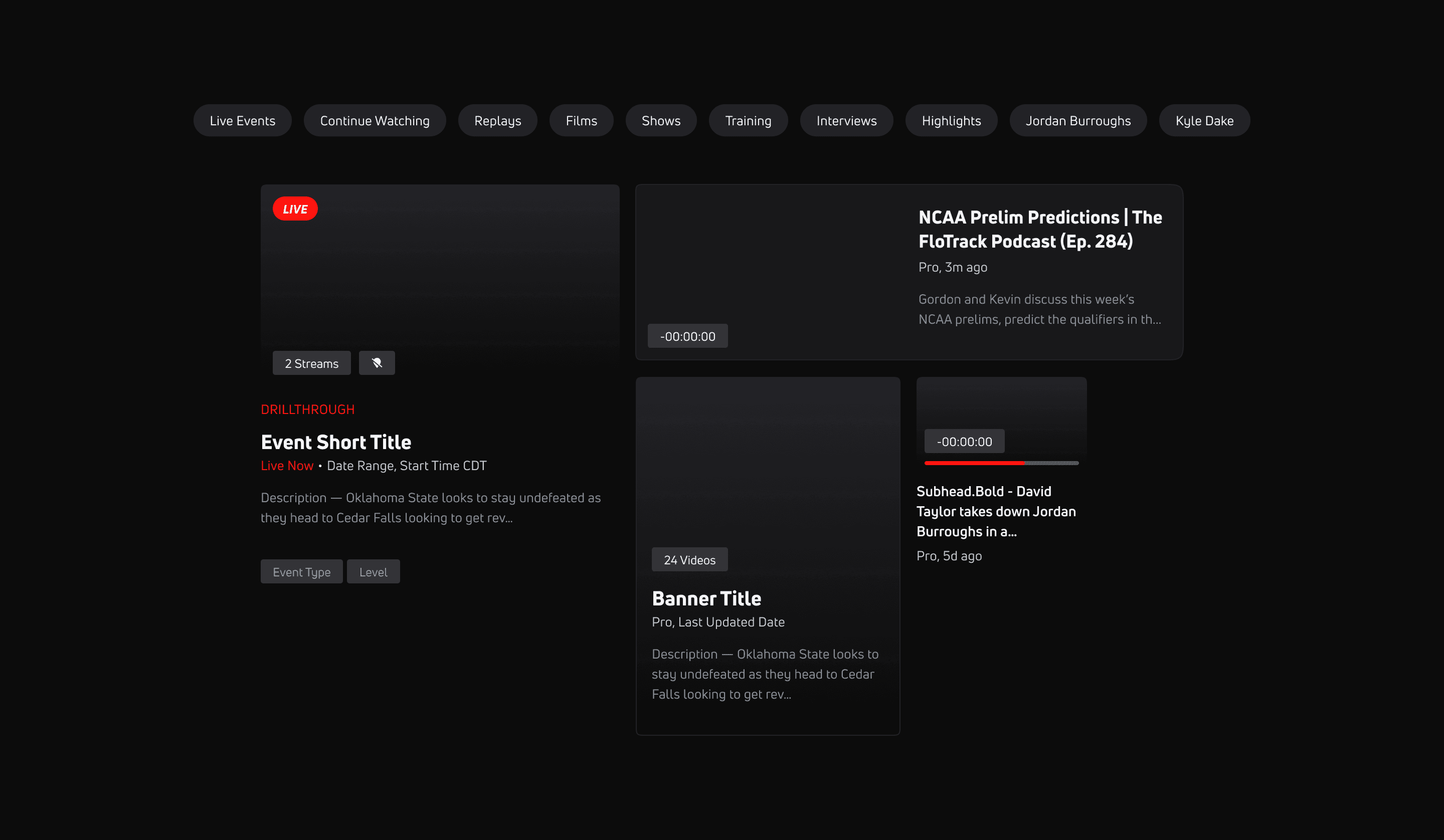Open the Interviews category
Screen dimensions: 1444x840
pos(846,120)
